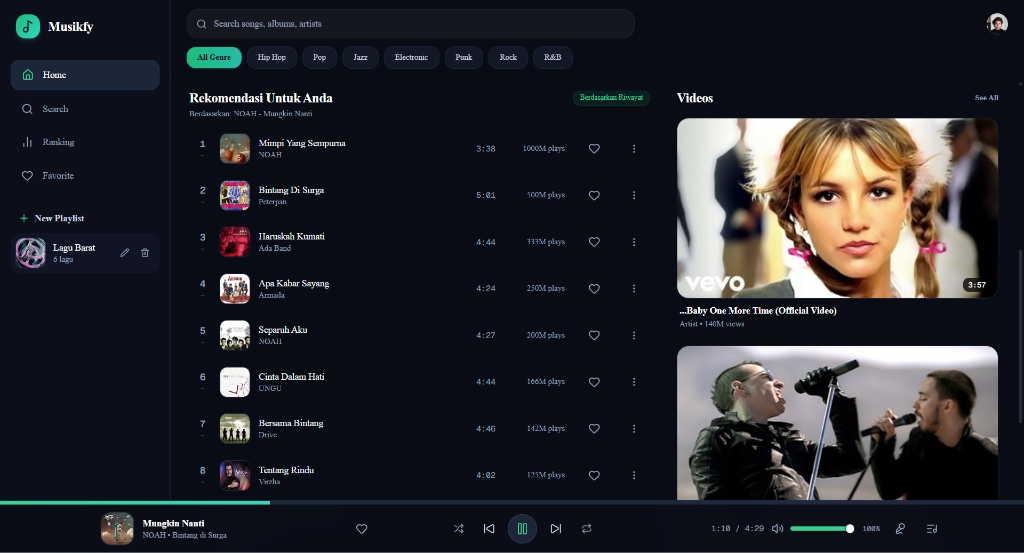Click the page vertical scrollbar
Image resolution: width=1024 pixels, height=553 pixels.
click(1020, 336)
